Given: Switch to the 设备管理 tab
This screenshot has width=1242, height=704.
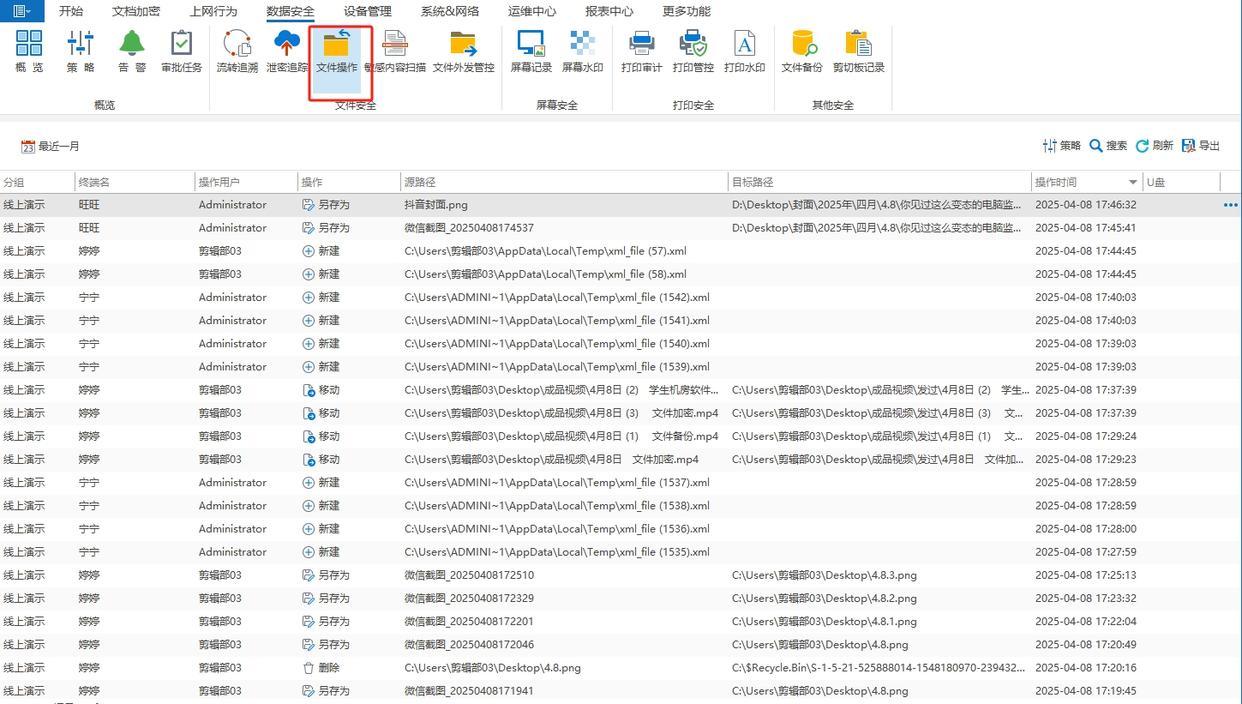Looking at the screenshot, I should tap(367, 11).
